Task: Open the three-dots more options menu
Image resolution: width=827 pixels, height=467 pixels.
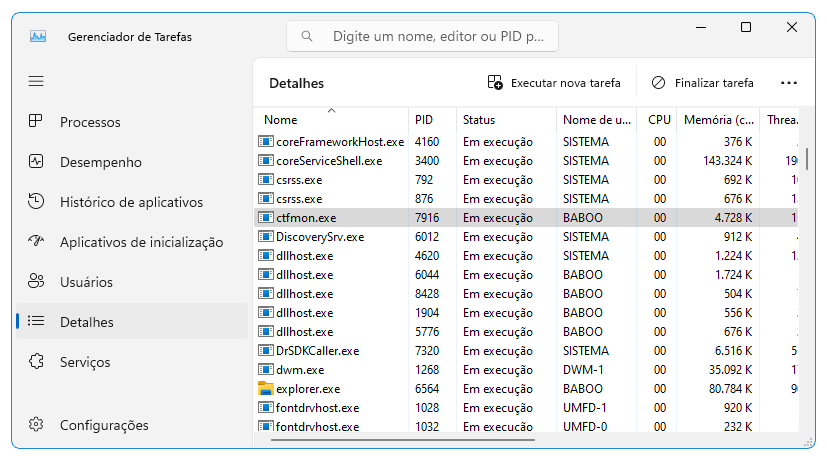Action: pos(788,83)
